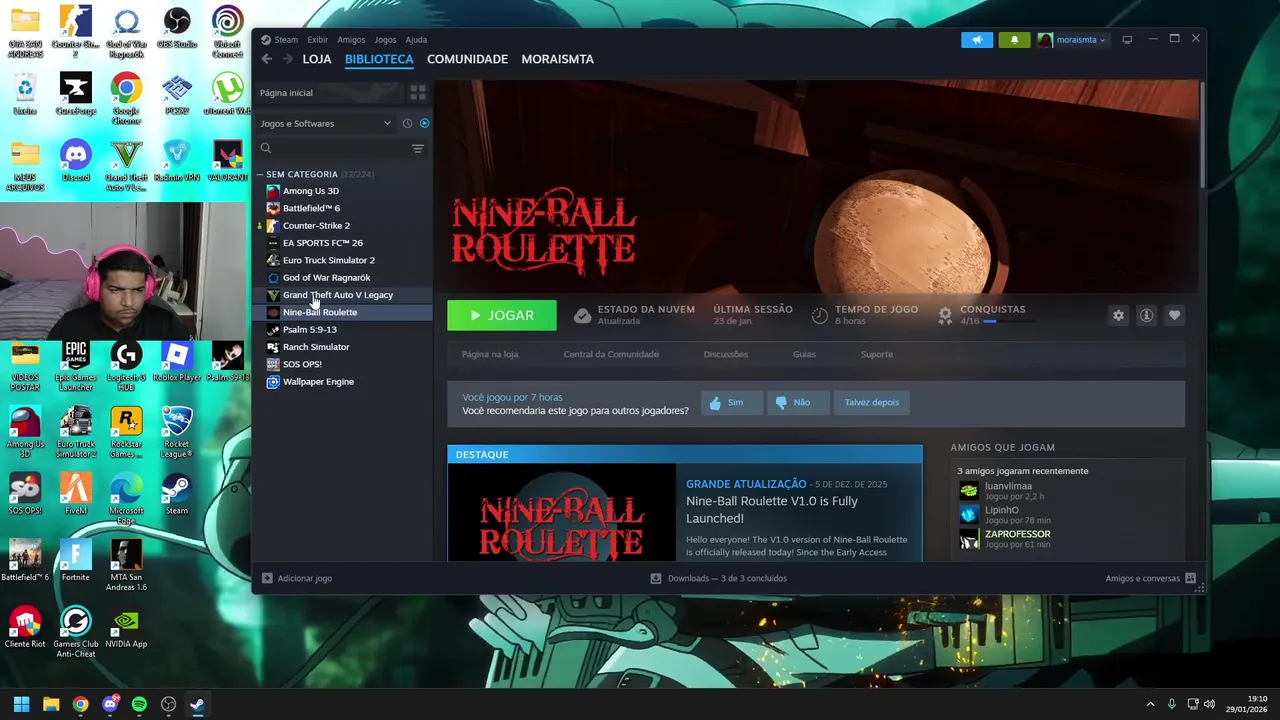
Task: Open Discussões link
Action: (x=726, y=354)
